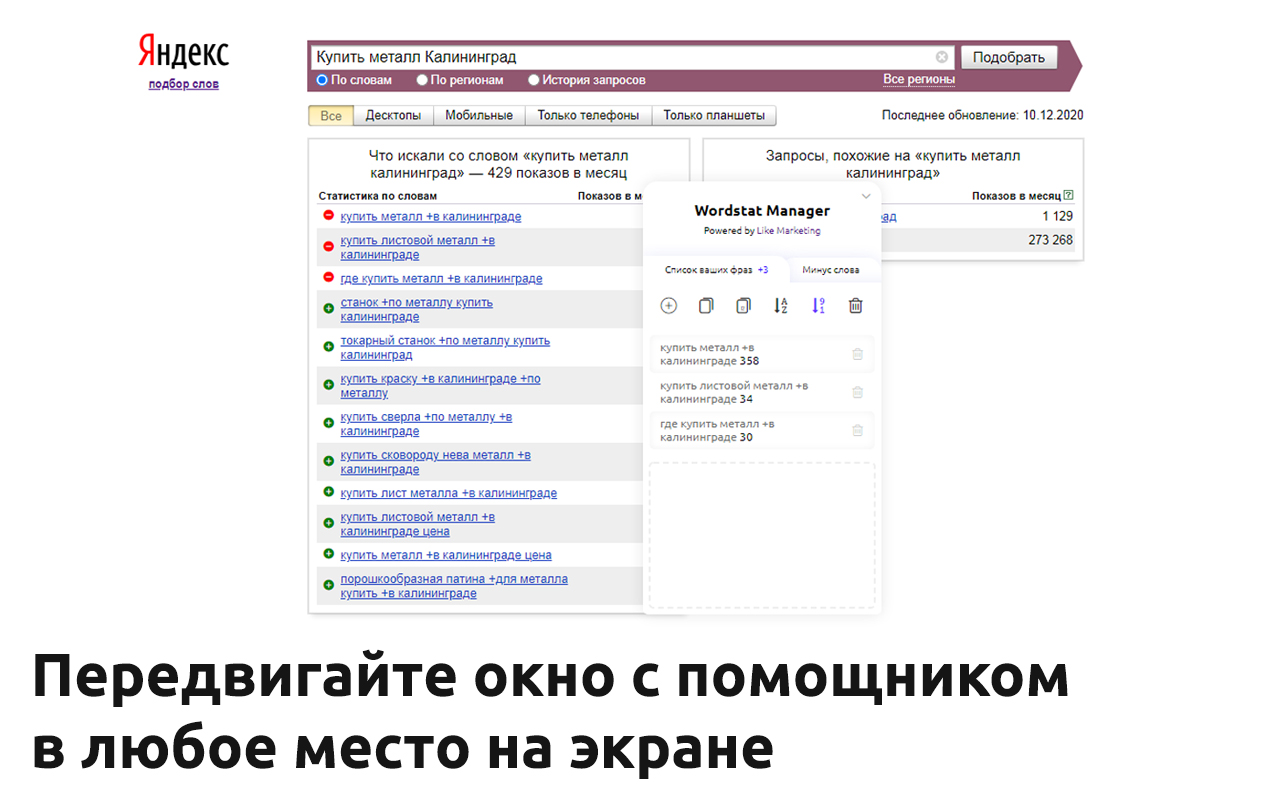
Task: Copy phrases using the first copy icon
Action: [707, 306]
